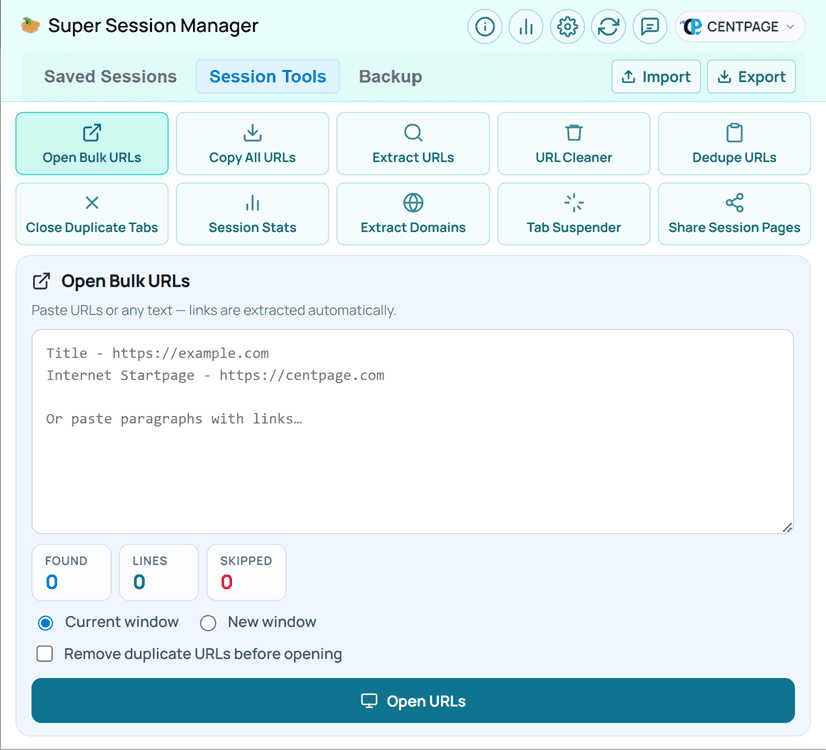Open settings with the gear icon

(x=567, y=26)
